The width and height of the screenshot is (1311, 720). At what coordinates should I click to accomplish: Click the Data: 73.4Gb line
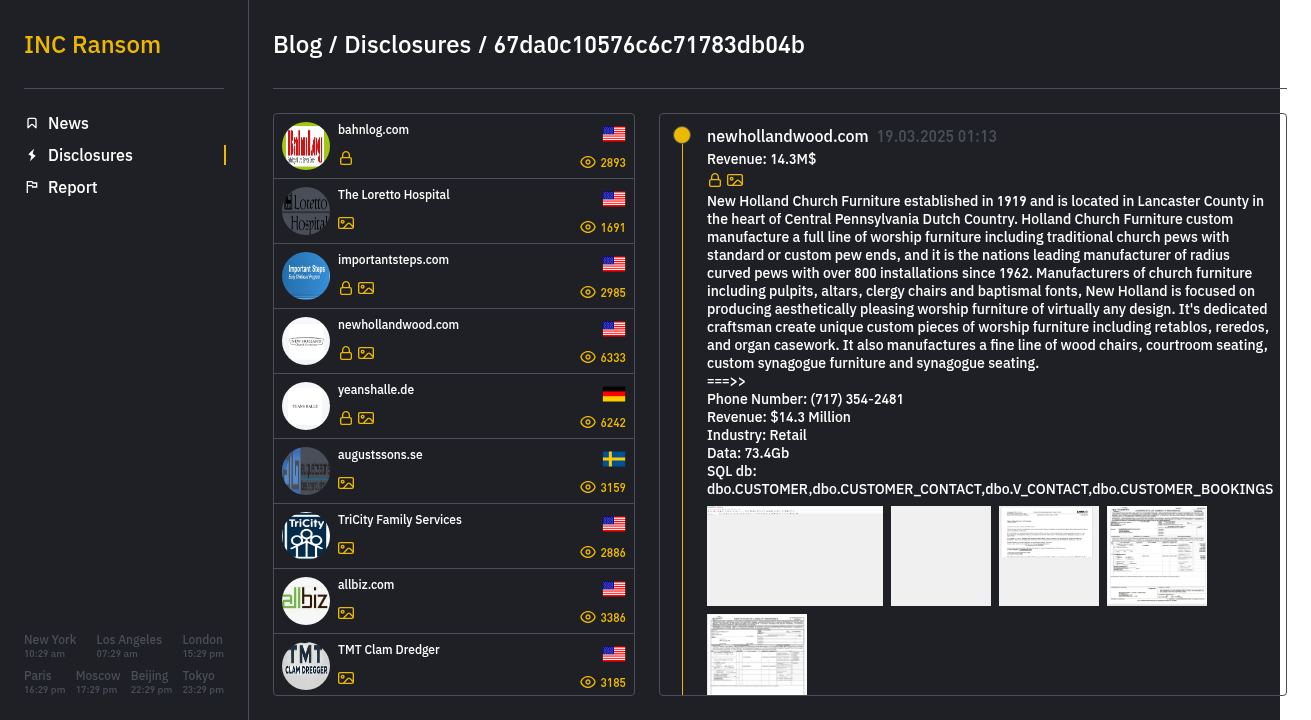tap(748, 453)
